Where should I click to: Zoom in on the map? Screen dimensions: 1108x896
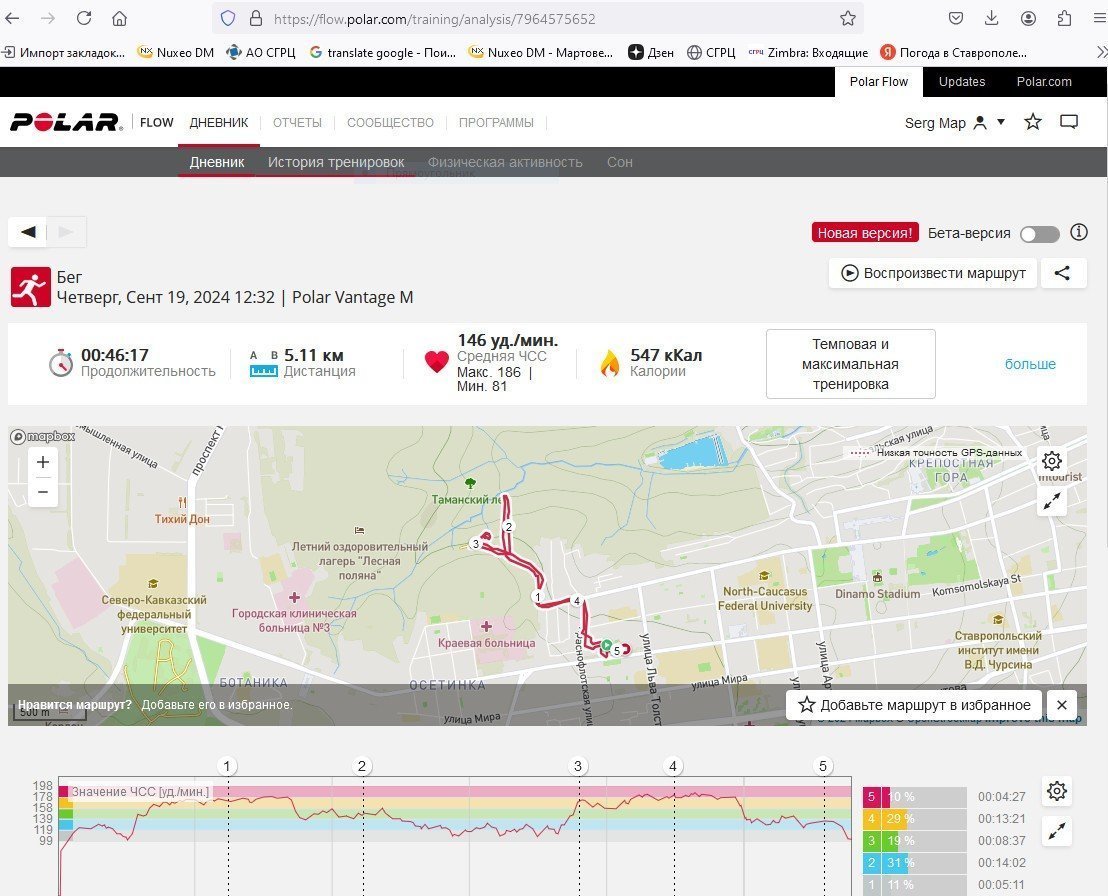(43, 462)
